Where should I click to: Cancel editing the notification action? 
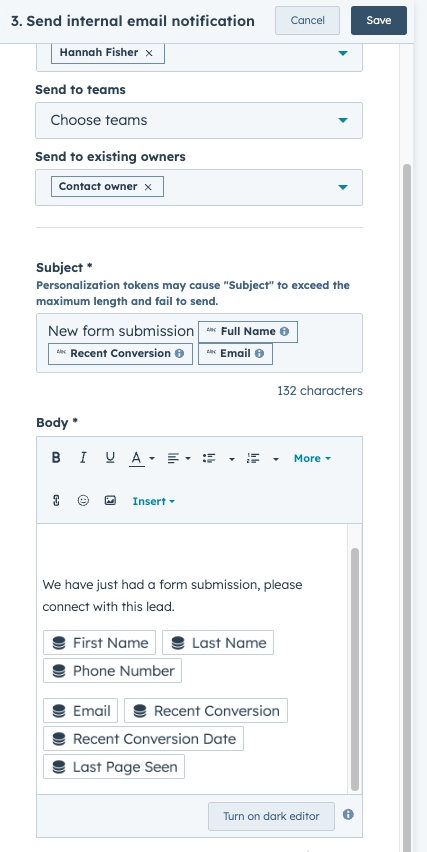click(x=307, y=21)
